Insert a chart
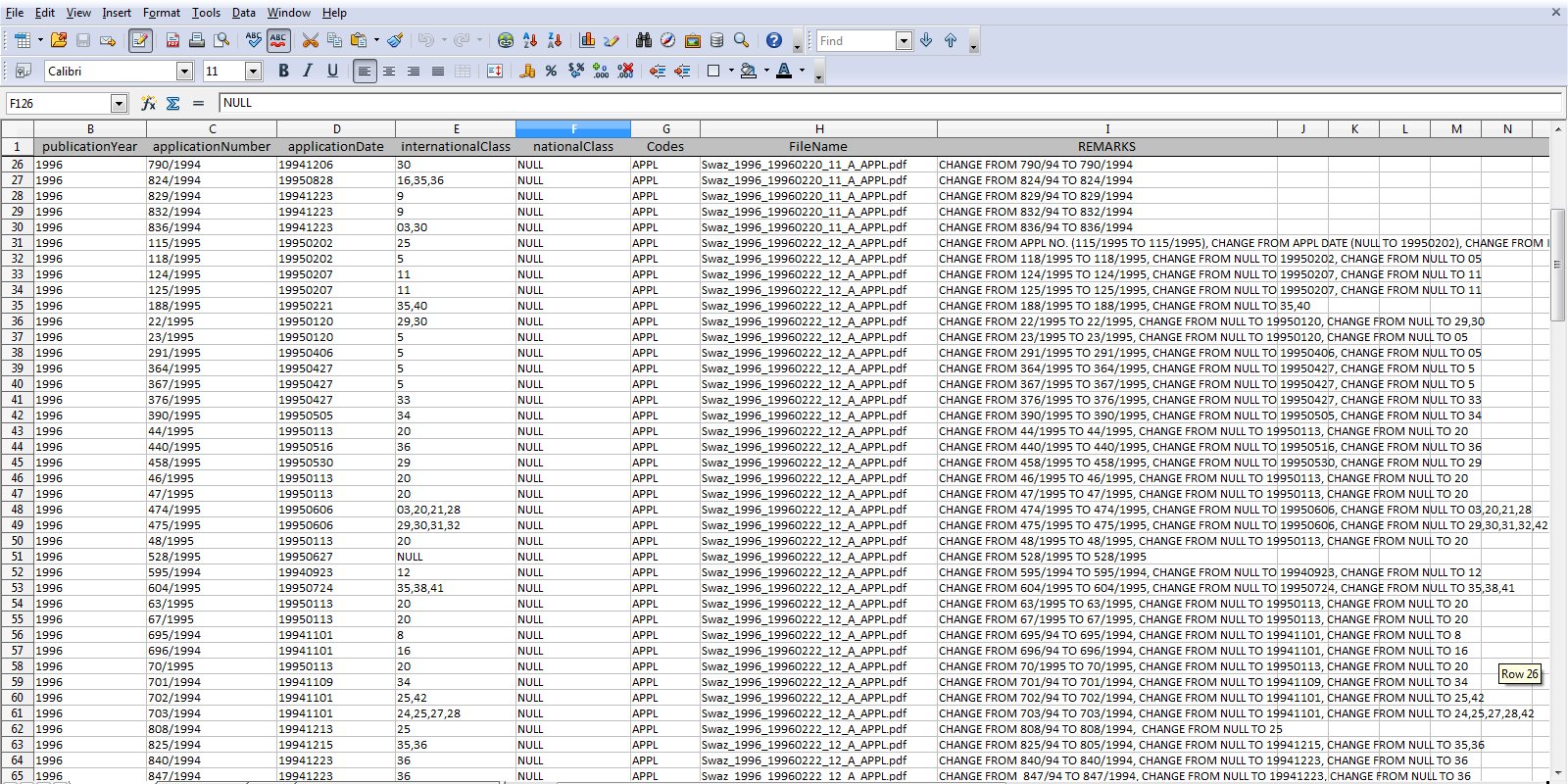The image size is (1568, 784). (x=587, y=40)
